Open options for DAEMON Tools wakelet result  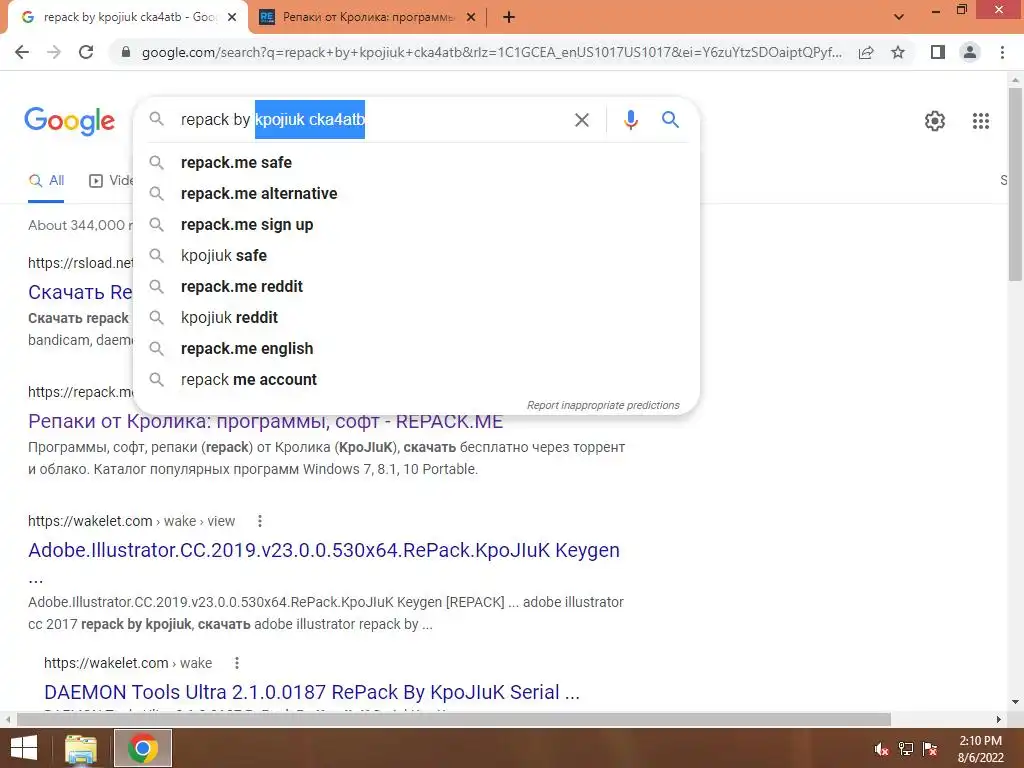click(237, 663)
